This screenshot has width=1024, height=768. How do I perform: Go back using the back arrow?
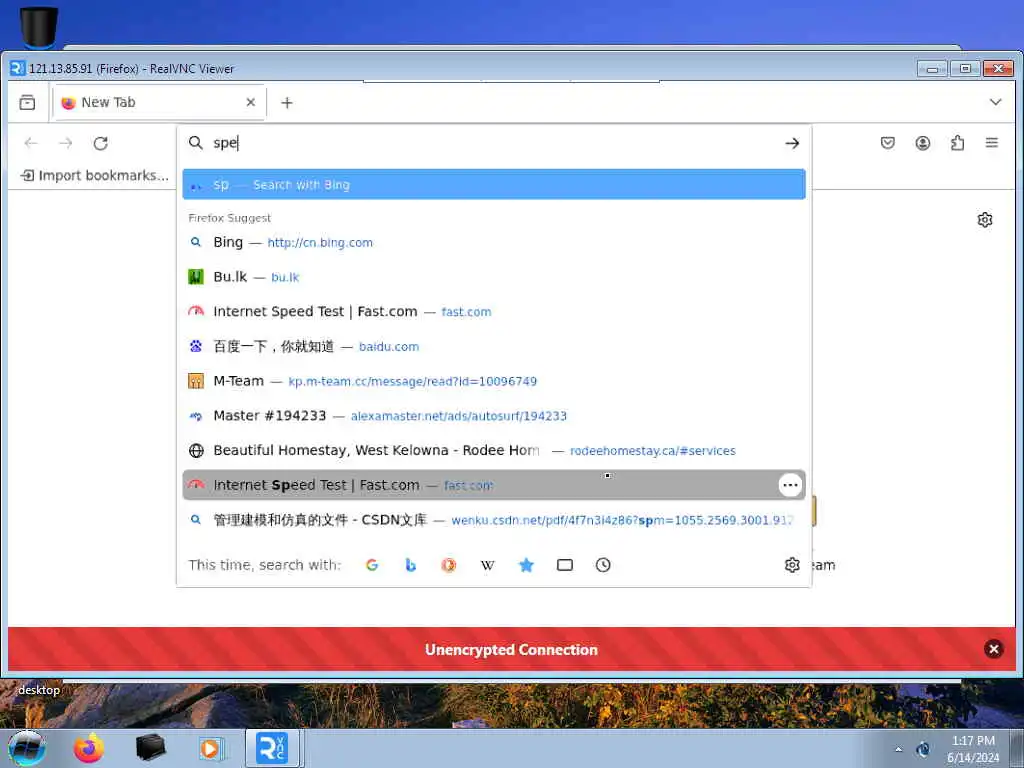coord(31,143)
